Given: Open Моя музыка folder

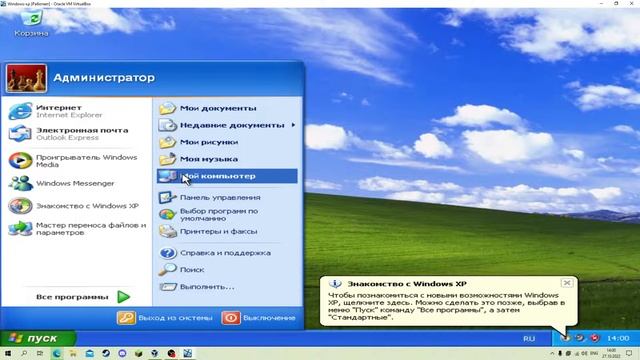Looking at the screenshot, I should tap(227, 159).
